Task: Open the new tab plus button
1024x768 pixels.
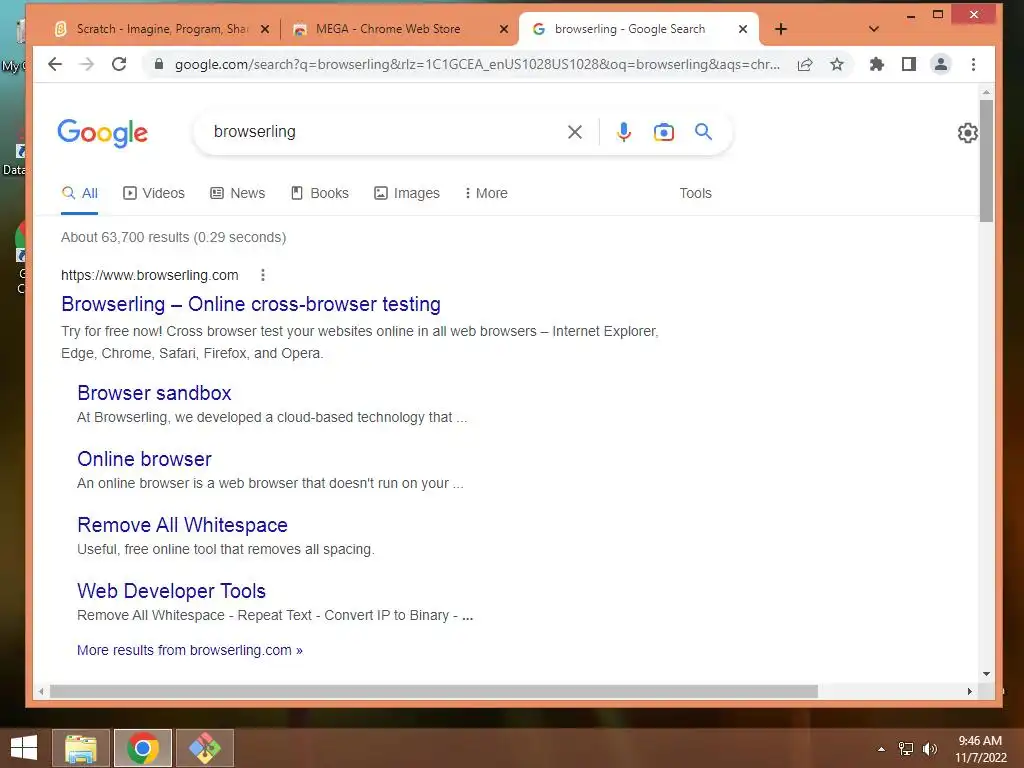Action: tap(780, 29)
